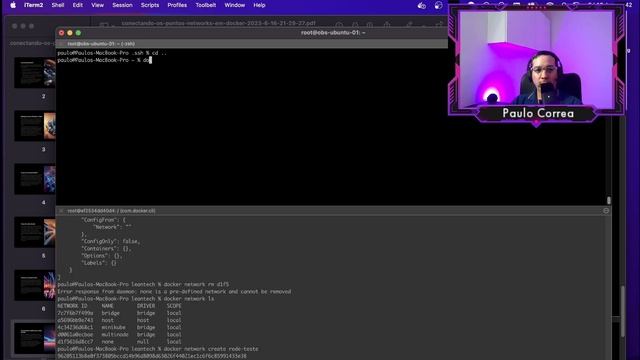The height and width of the screenshot is (360, 640).
Task: Zoom iTerm2 window with green button
Action: pos(78,33)
